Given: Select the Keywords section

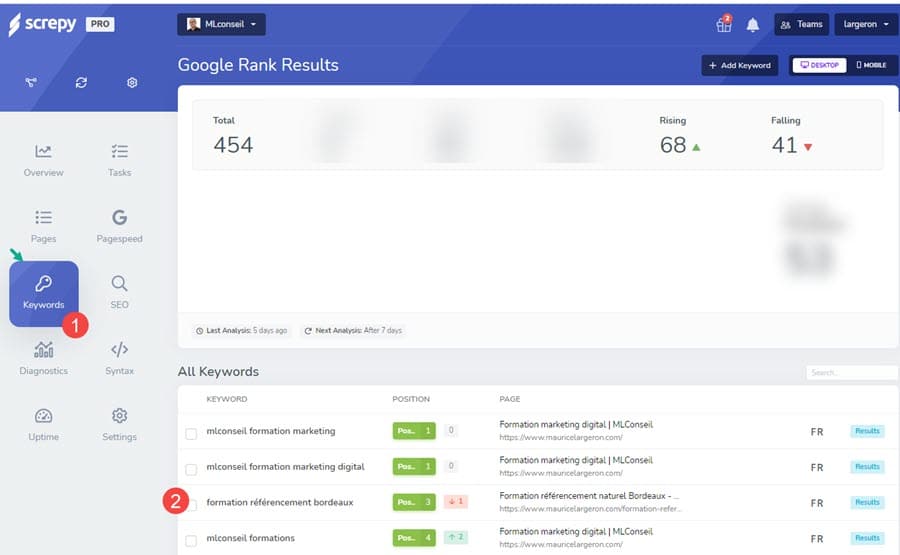Looking at the screenshot, I should 44,294.
